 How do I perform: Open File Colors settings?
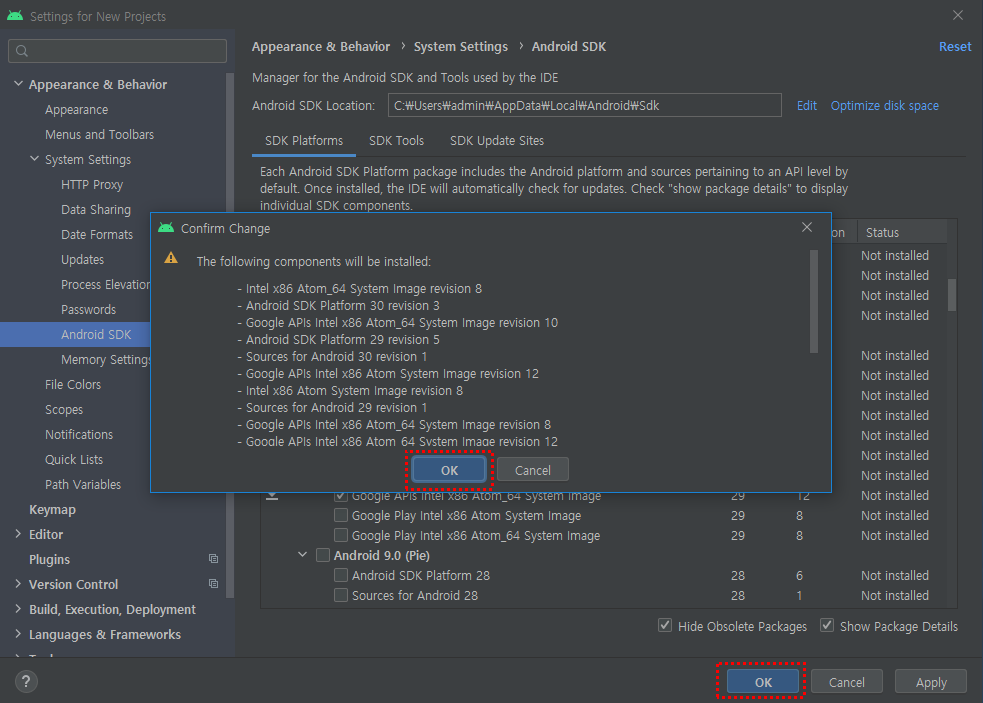(x=73, y=384)
